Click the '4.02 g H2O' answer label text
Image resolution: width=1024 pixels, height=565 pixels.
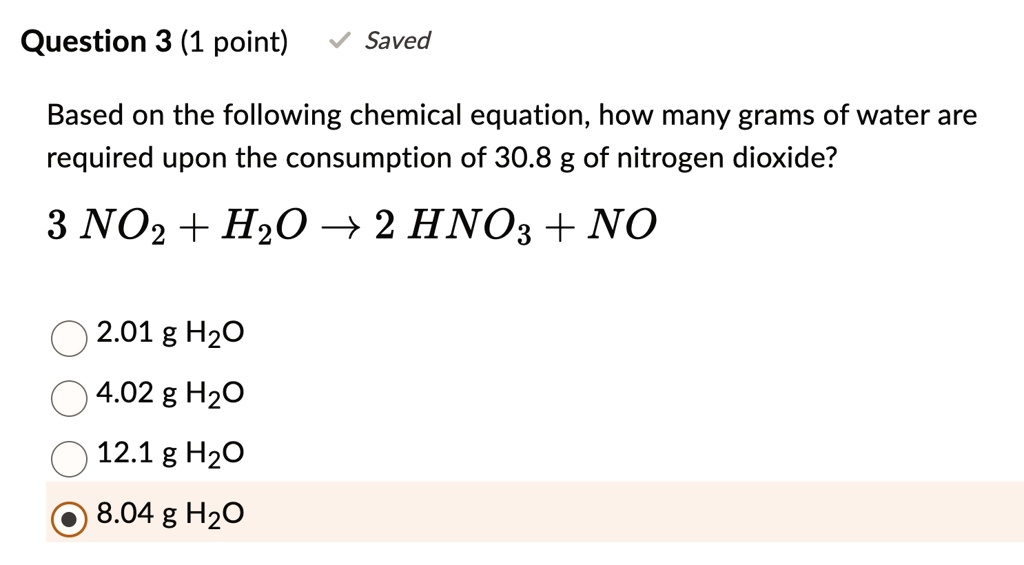click(x=170, y=394)
